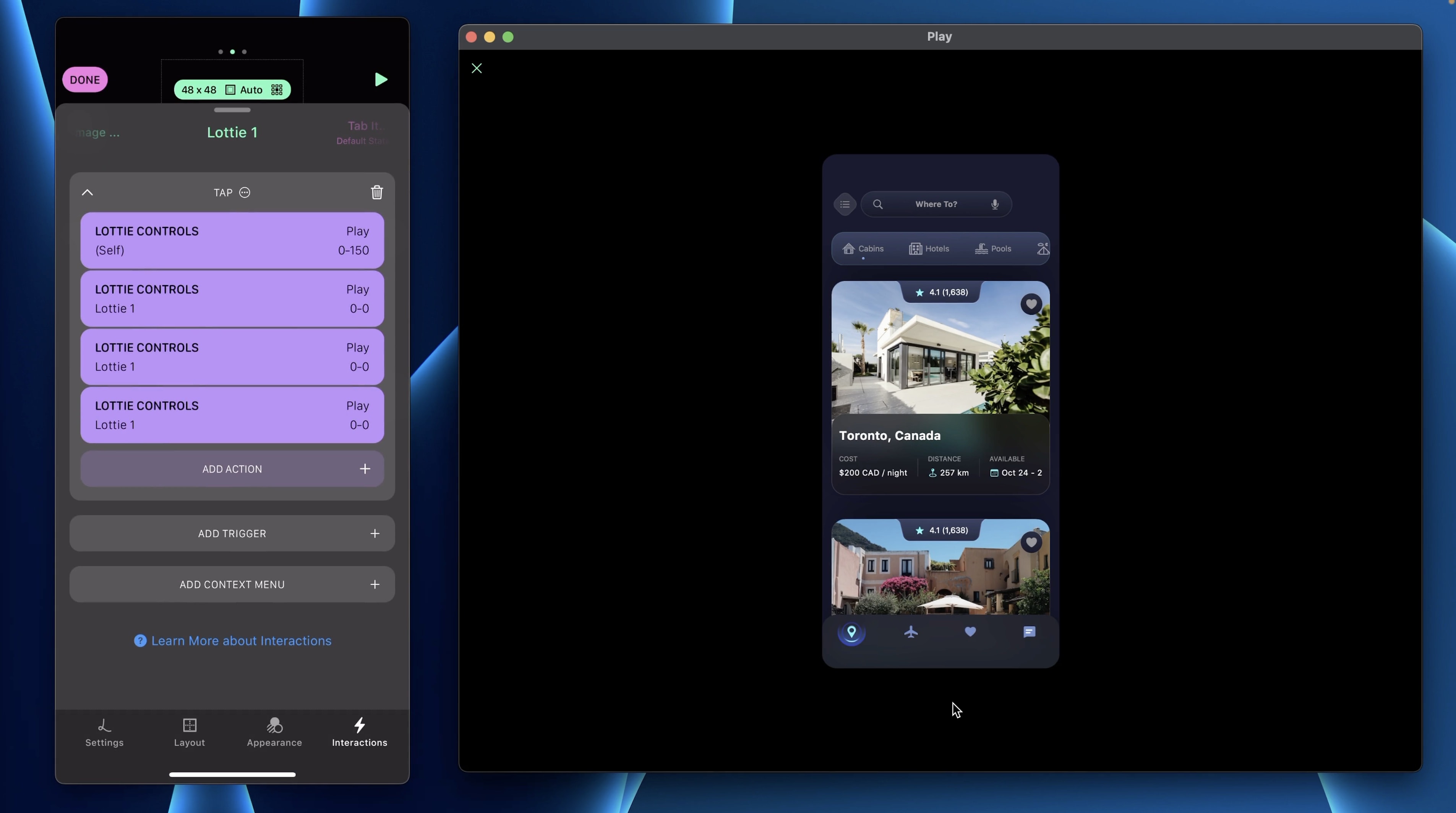The image size is (1456, 813).
Task: Click the list menu icon beside search
Action: pos(845,204)
